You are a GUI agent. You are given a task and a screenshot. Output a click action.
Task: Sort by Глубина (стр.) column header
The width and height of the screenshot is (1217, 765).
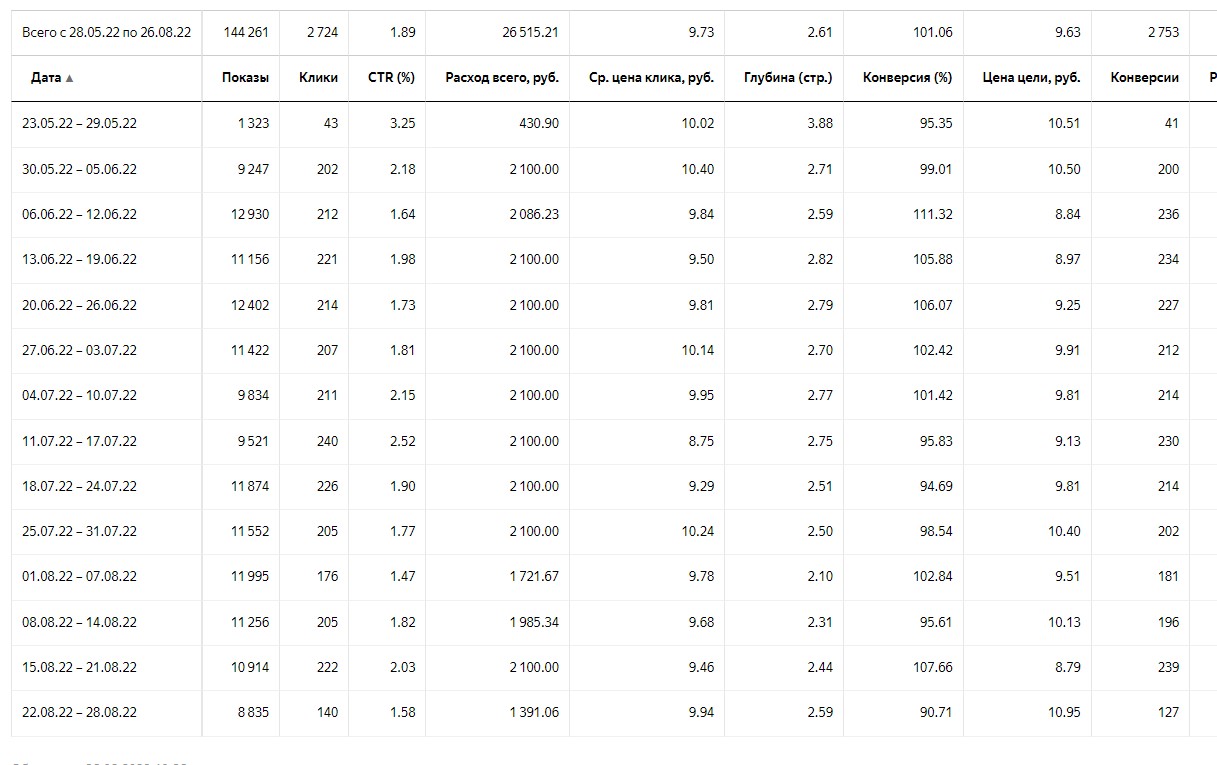788,78
